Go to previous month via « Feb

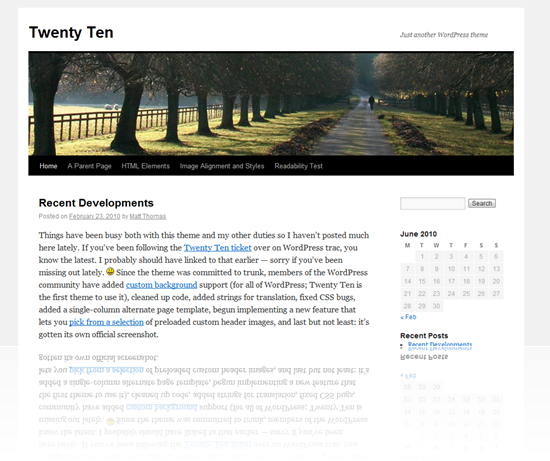[408, 317]
